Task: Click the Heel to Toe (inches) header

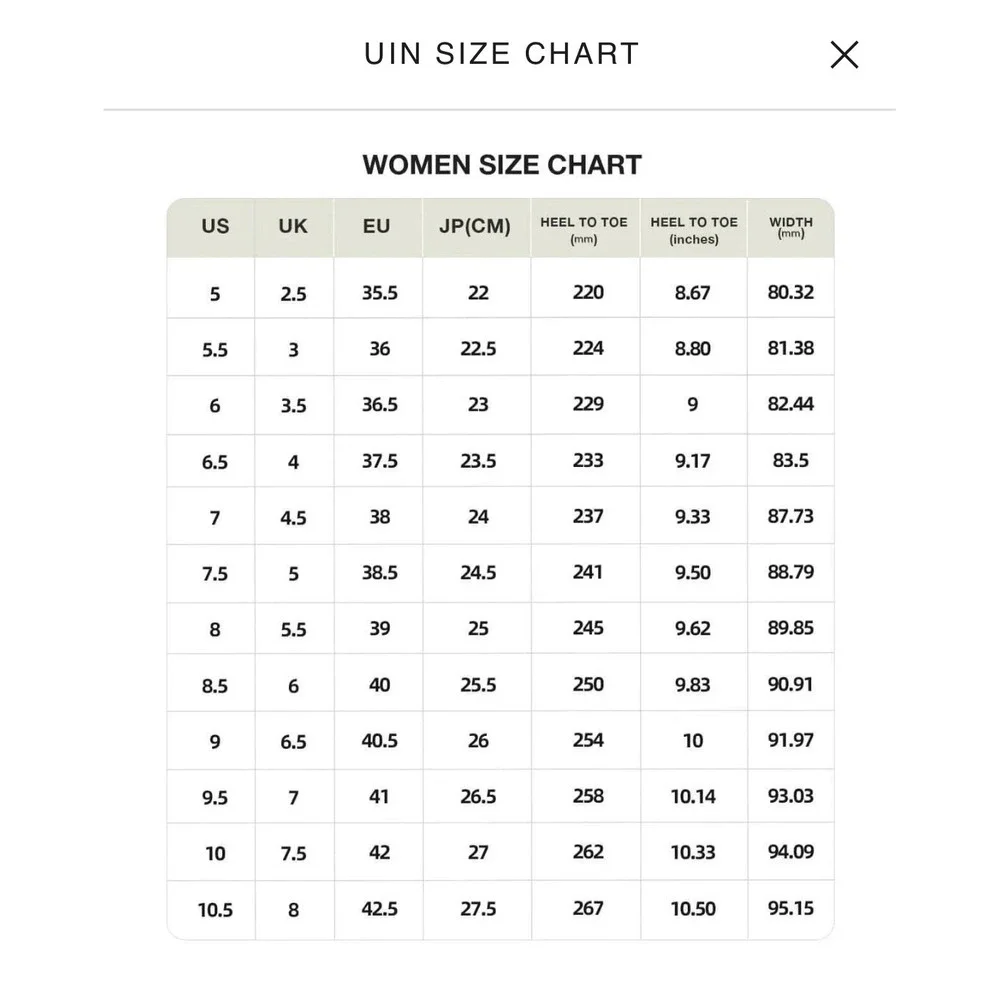Action: 694,230
